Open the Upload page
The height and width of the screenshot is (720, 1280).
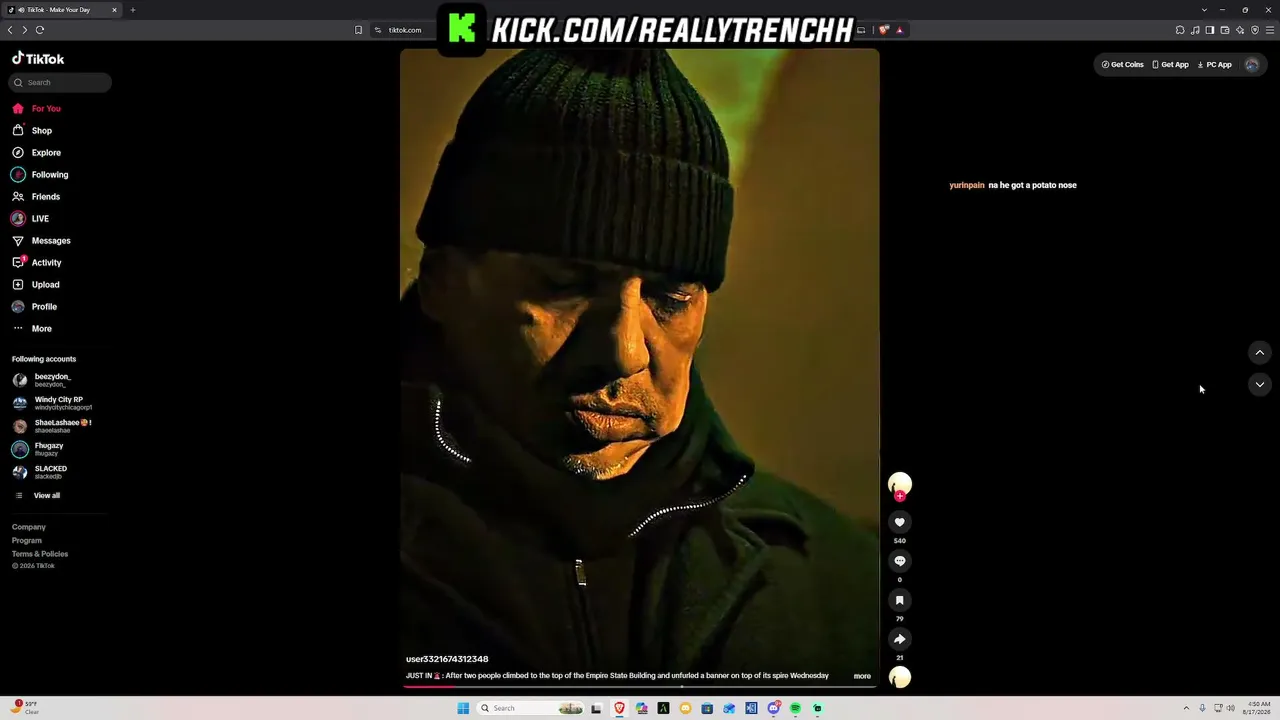(37, 284)
